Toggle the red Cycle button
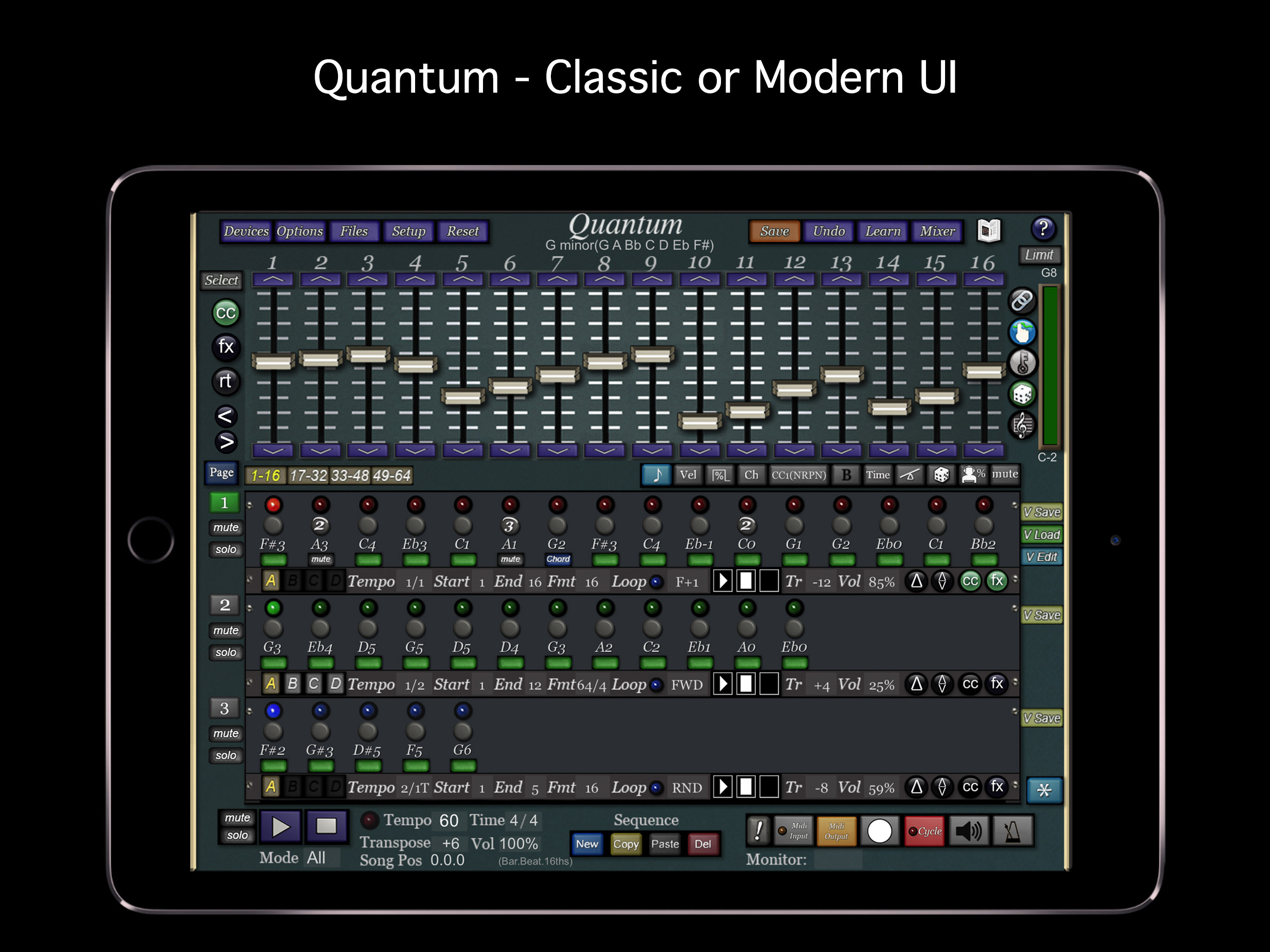The image size is (1270, 952). 924,831
